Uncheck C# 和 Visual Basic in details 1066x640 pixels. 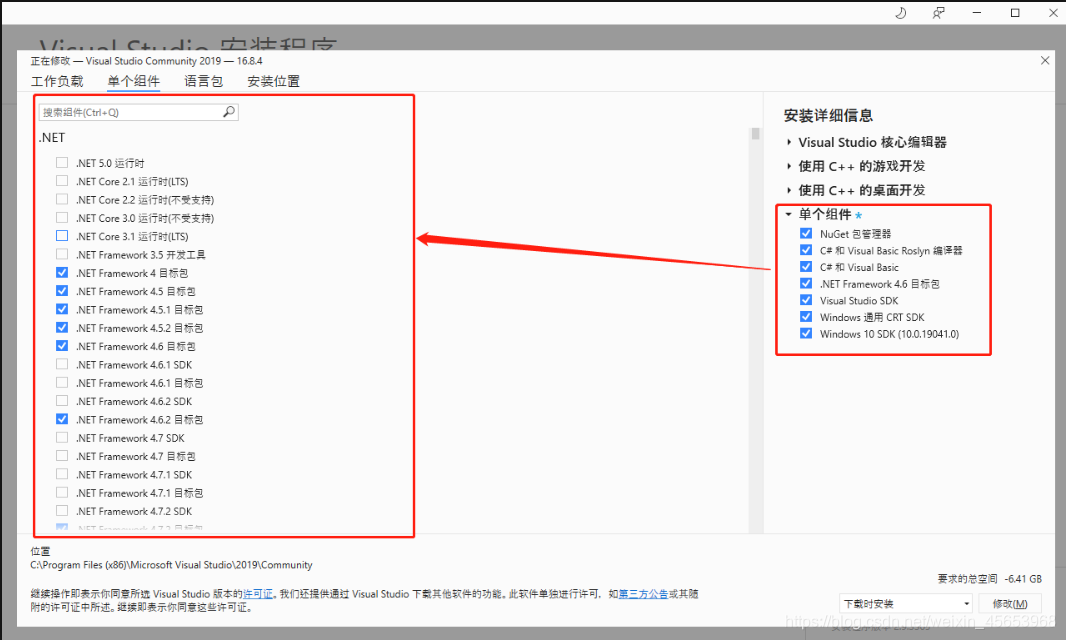[x=806, y=267]
